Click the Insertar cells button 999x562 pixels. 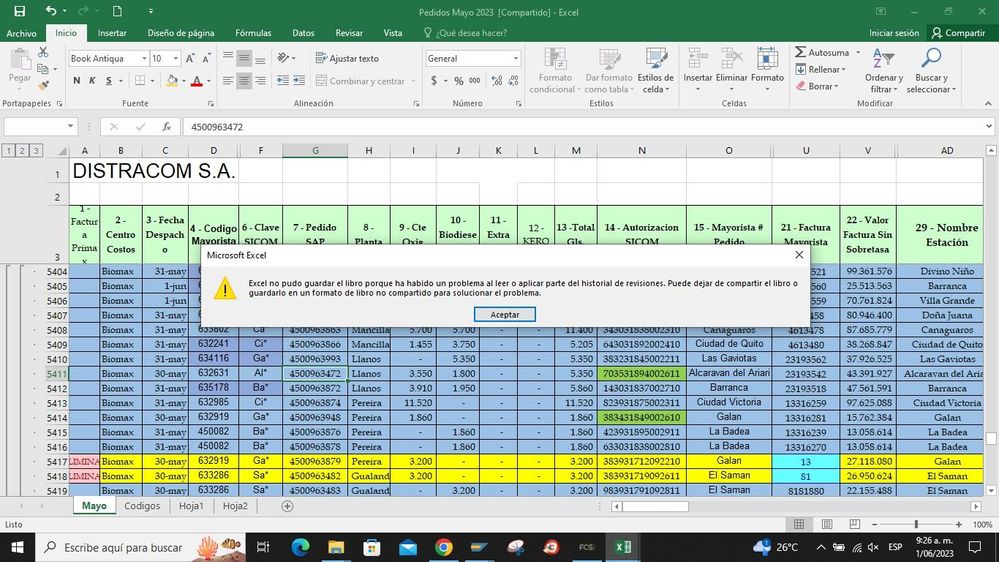click(x=698, y=69)
